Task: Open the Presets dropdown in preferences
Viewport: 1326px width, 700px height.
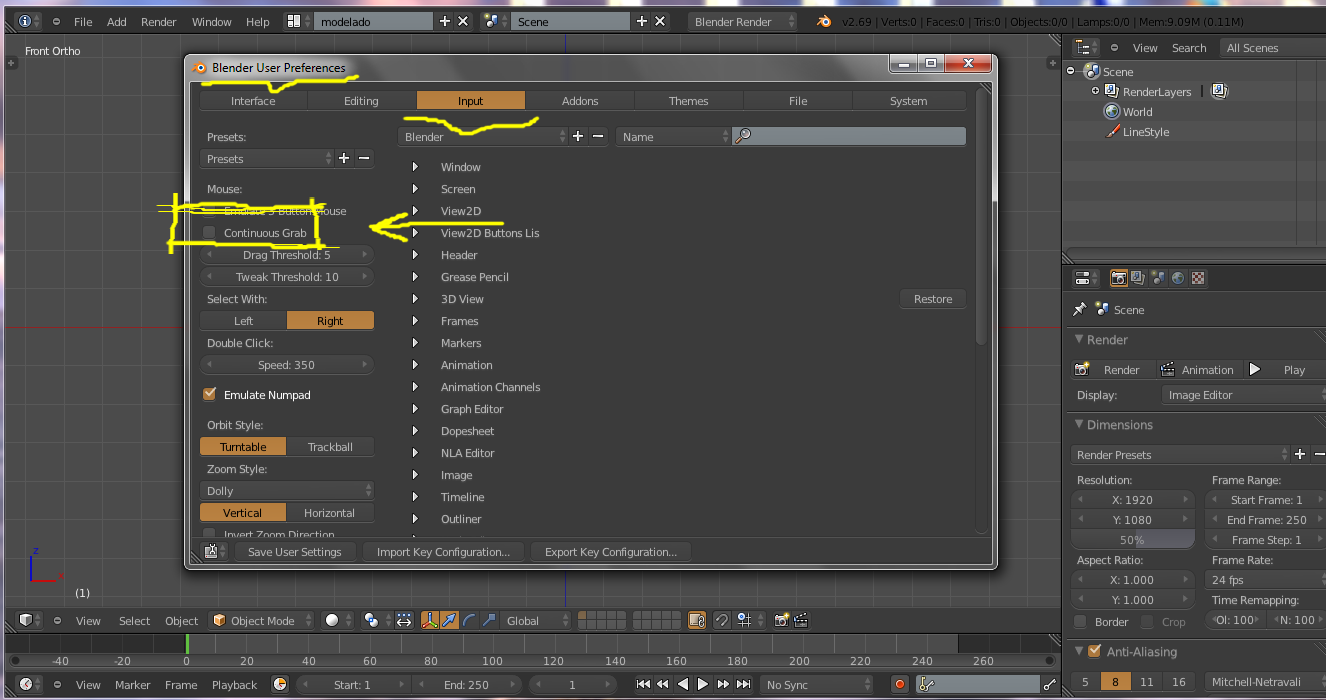Action: tap(267, 159)
